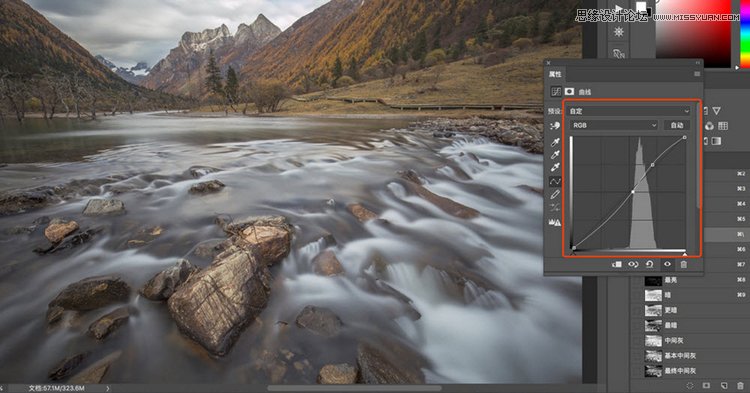Click the gradient map adjustment icon
Viewport: 750px width, 393px height.
[x=716, y=141]
